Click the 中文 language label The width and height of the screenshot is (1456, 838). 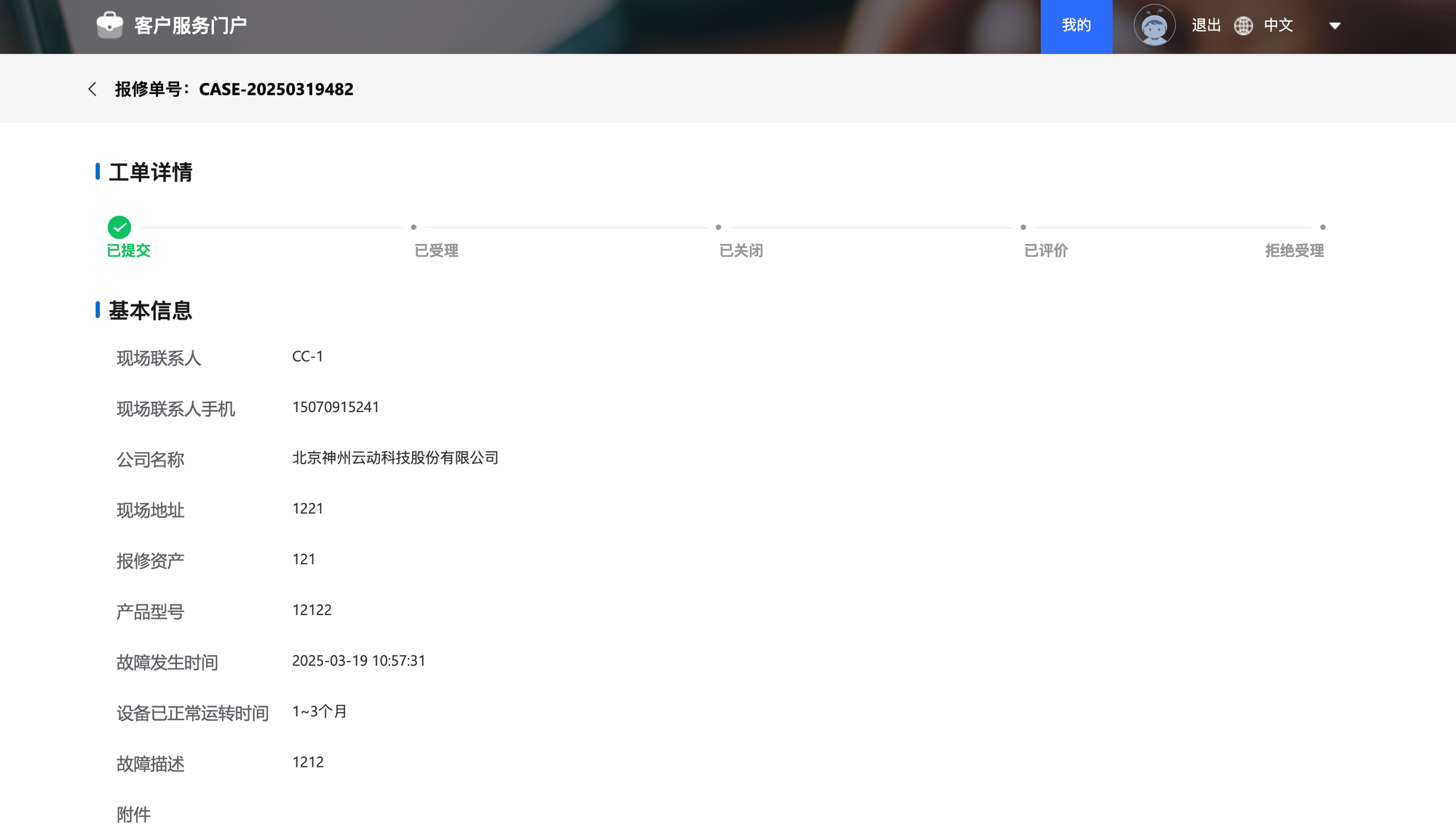(1278, 25)
